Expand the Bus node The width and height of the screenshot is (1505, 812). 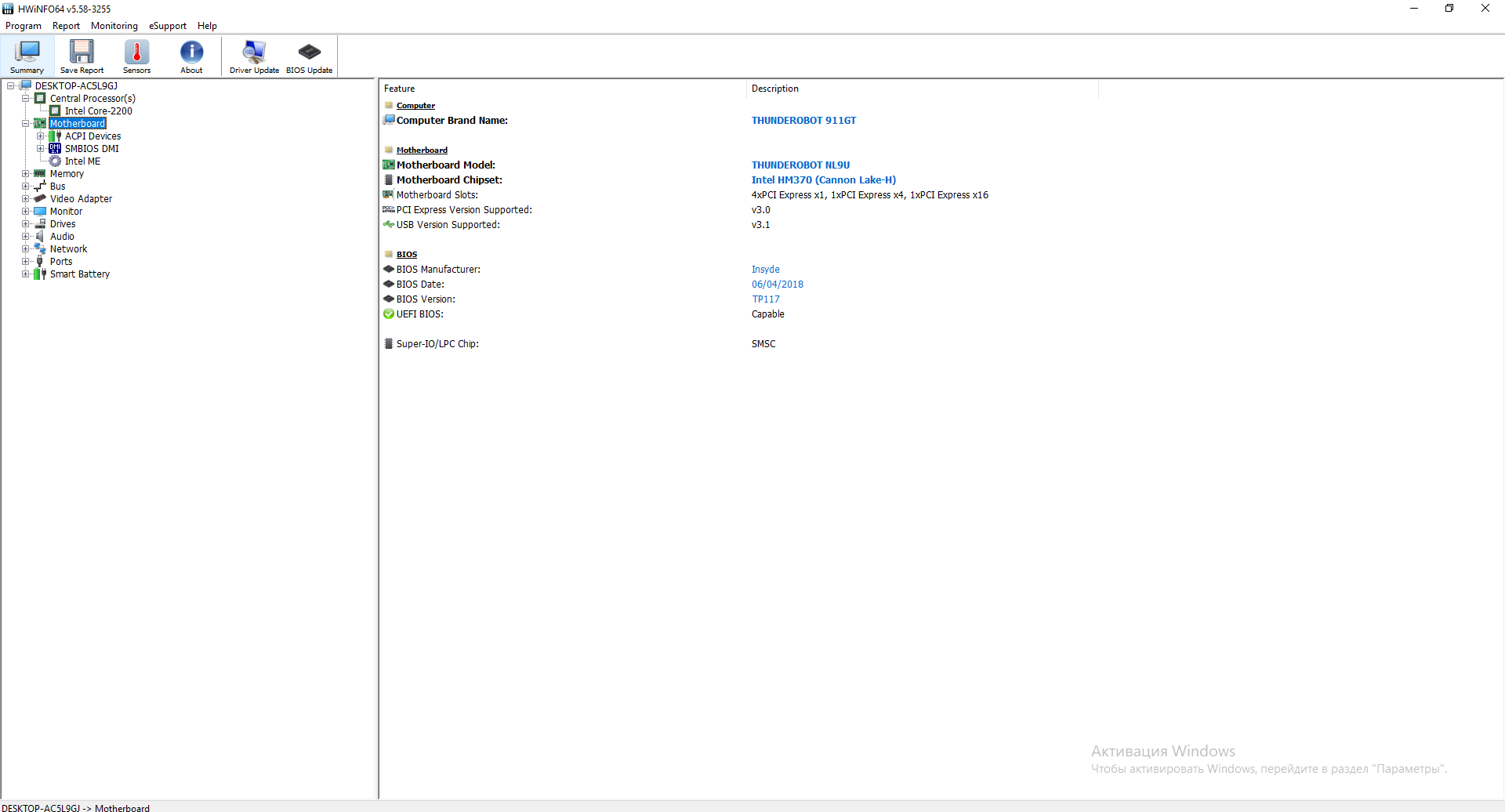26,187
